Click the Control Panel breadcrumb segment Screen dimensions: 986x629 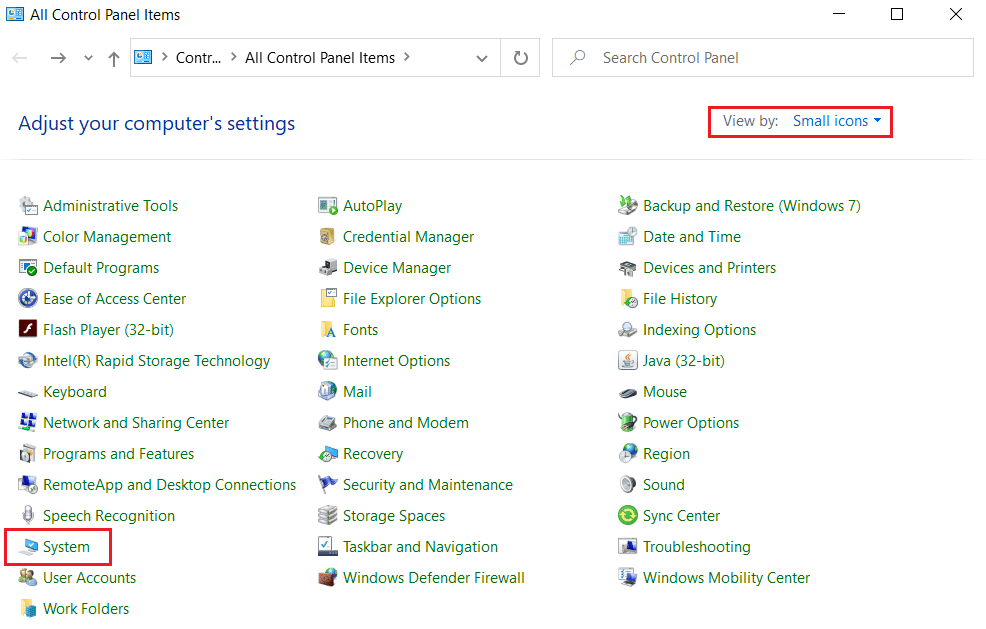[198, 58]
